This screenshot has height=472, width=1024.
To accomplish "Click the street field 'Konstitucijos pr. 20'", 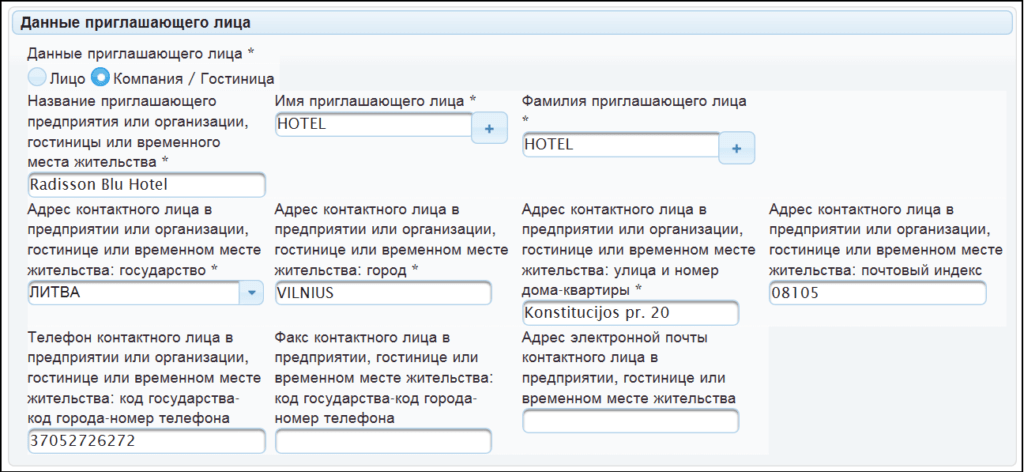I will click(630, 313).
